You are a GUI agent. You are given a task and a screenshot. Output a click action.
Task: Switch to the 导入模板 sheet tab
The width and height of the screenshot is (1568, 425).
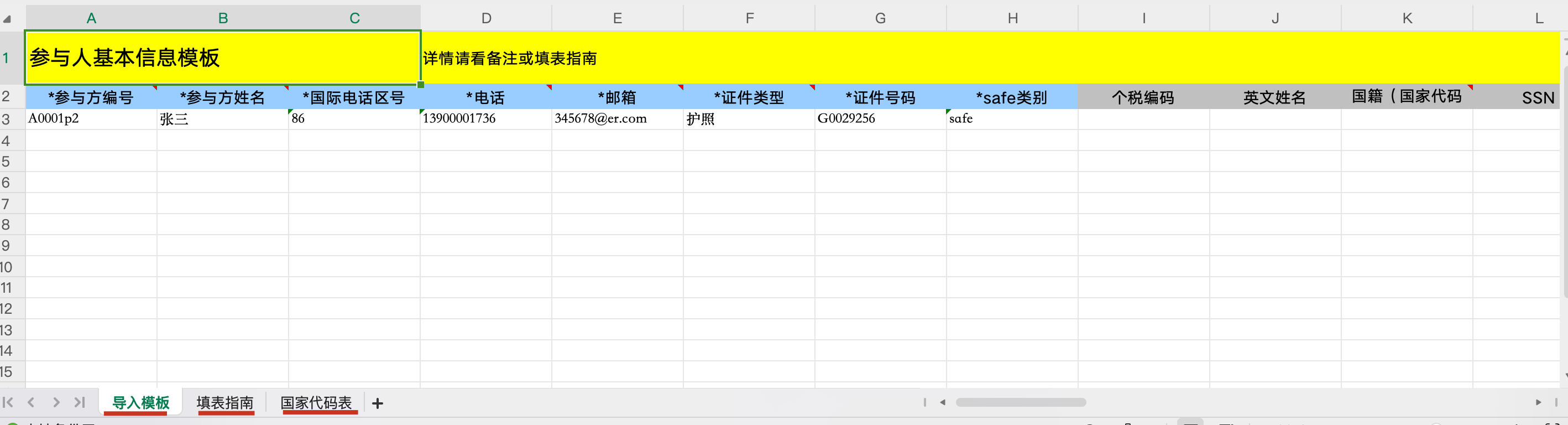(x=141, y=402)
